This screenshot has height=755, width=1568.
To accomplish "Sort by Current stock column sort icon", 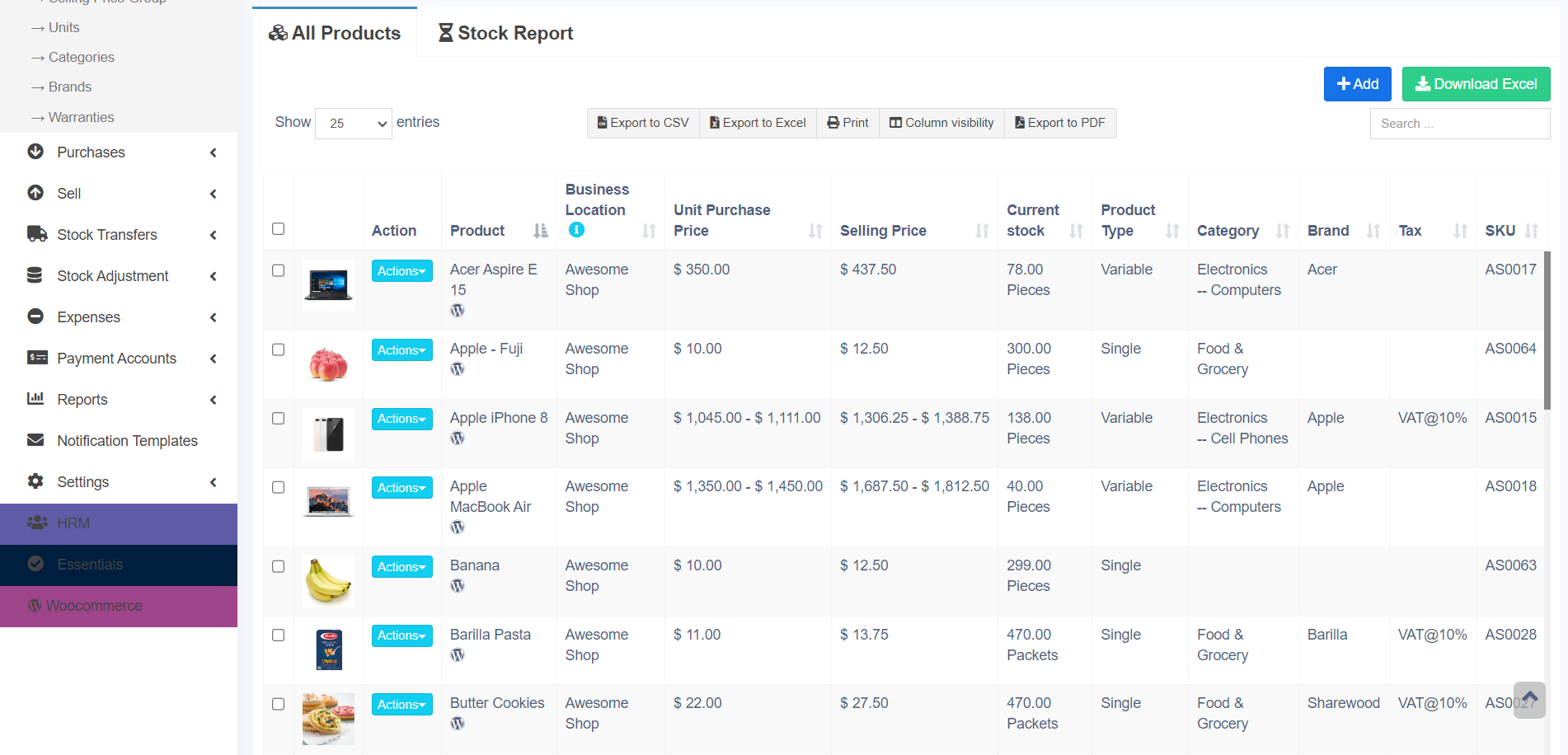I will (1077, 231).
